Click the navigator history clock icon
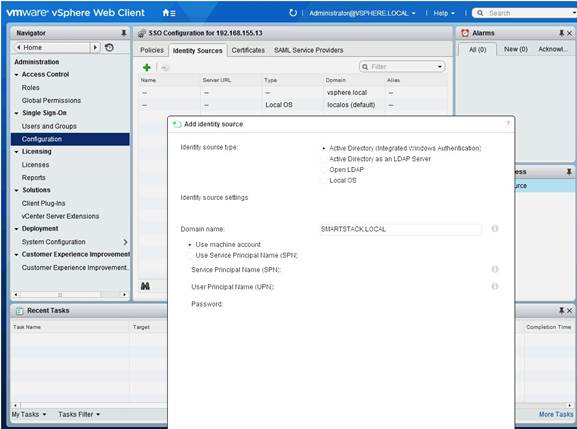 tap(109, 47)
